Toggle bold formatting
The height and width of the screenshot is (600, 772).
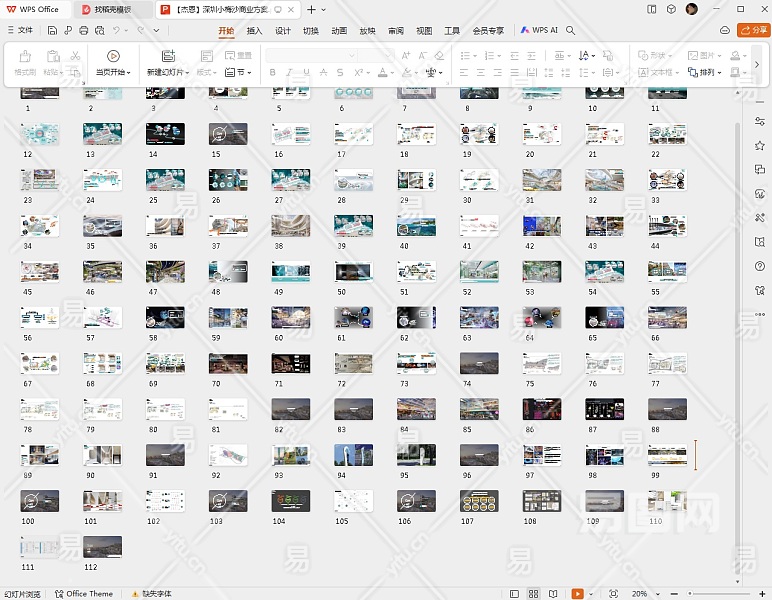pos(273,73)
